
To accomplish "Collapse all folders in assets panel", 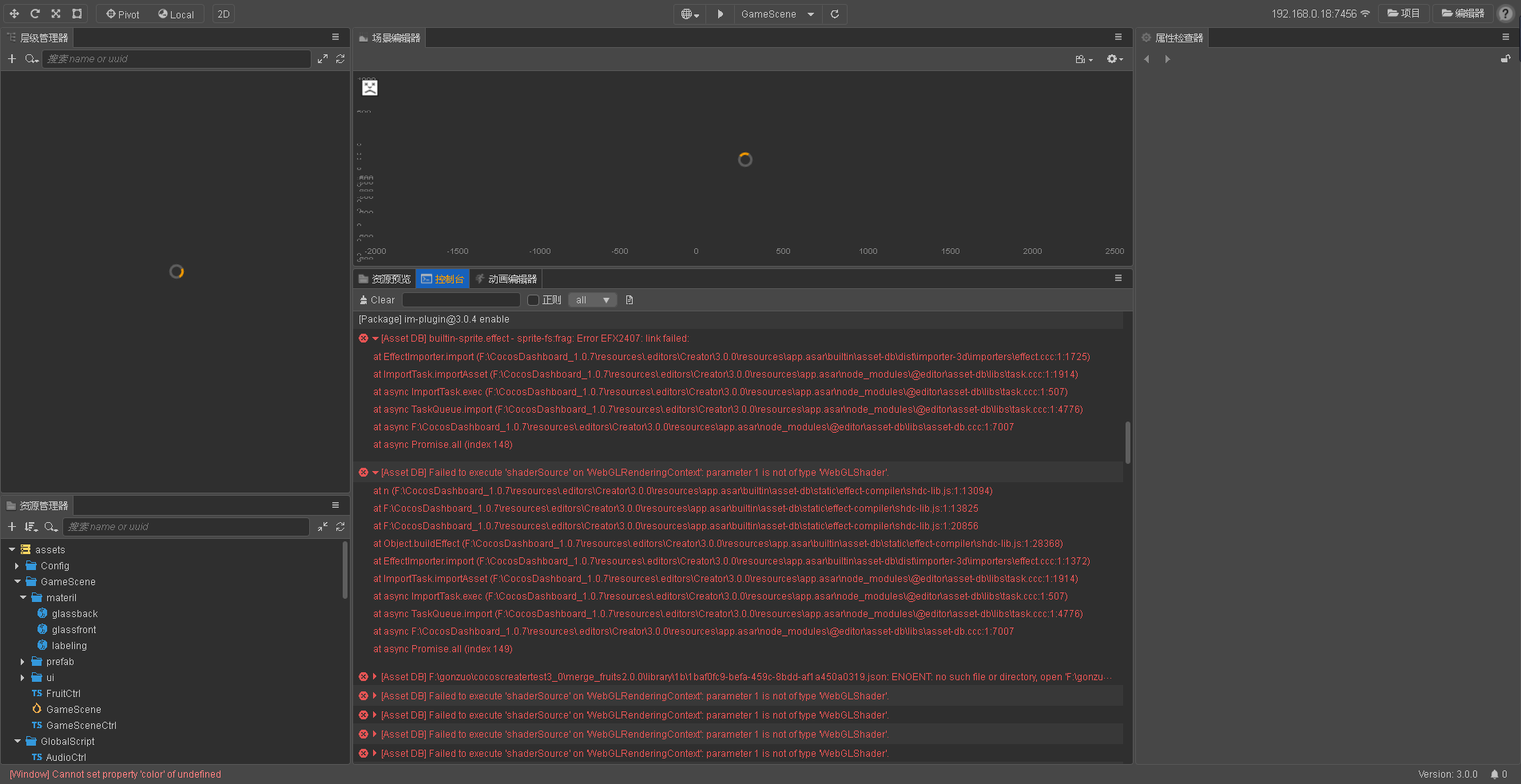I will (323, 527).
